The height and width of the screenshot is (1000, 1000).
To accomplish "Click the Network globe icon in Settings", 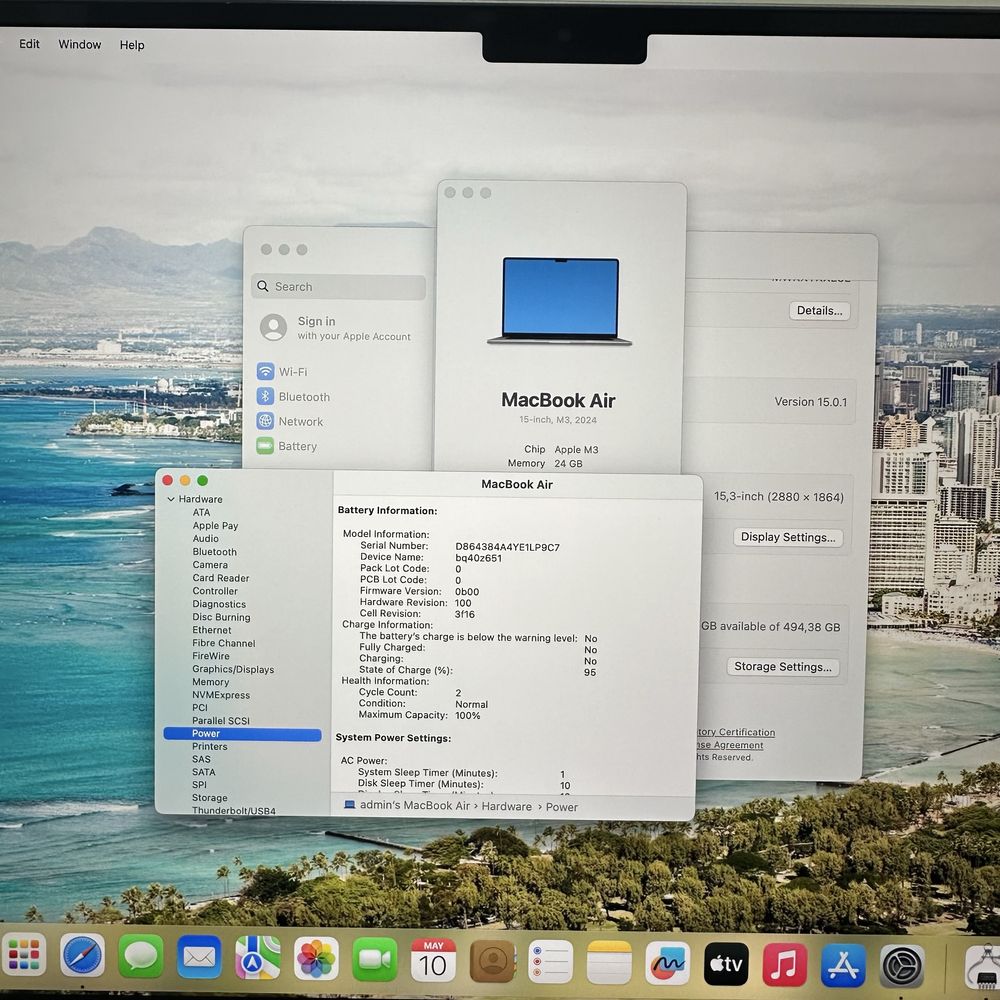I will pyautogui.click(x=265, y=421).
